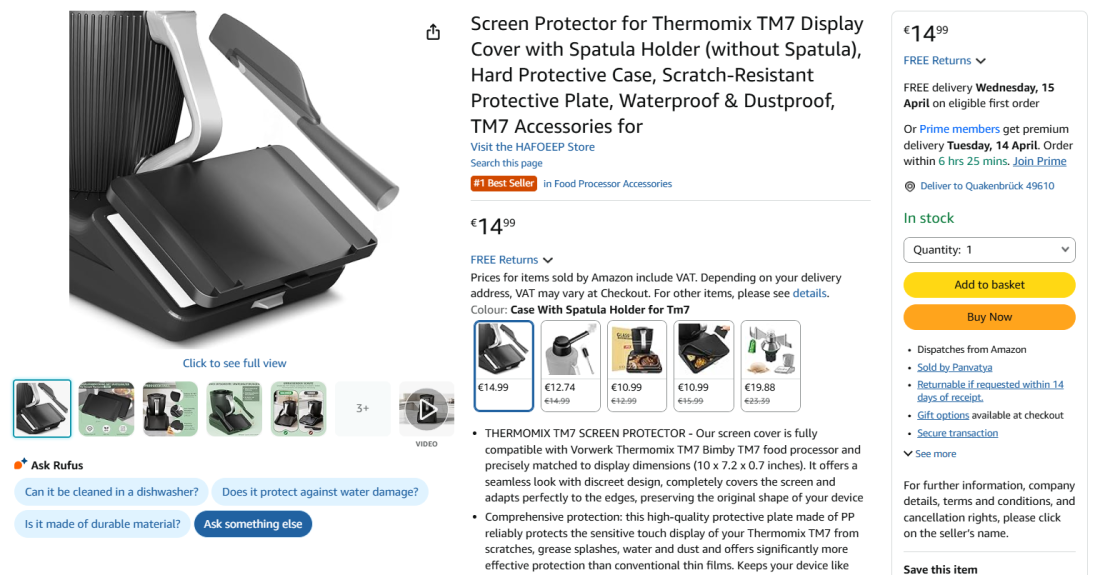Expand the See more seller details

click(930, 454)
